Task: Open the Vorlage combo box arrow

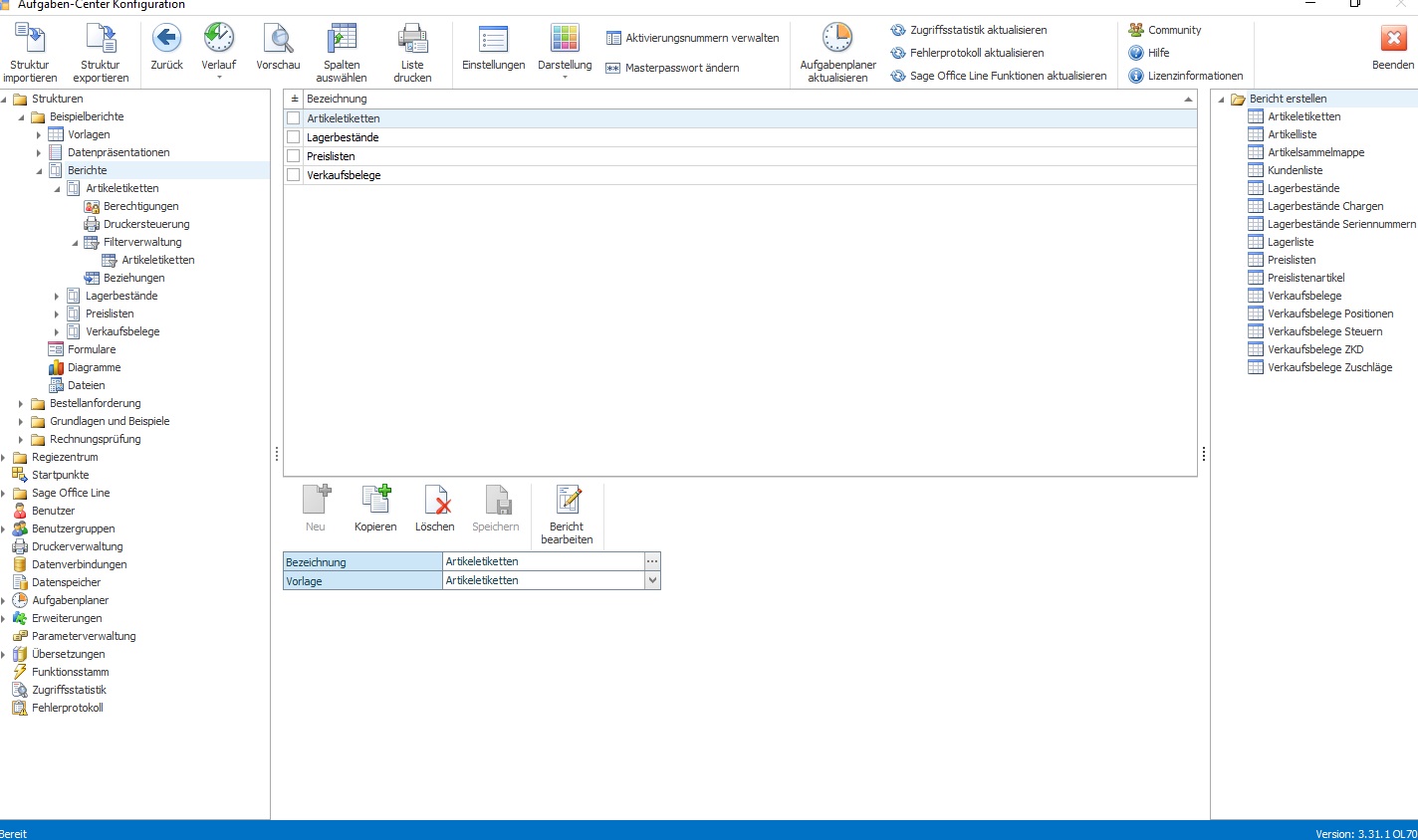Action: click(x=653, y=580)
